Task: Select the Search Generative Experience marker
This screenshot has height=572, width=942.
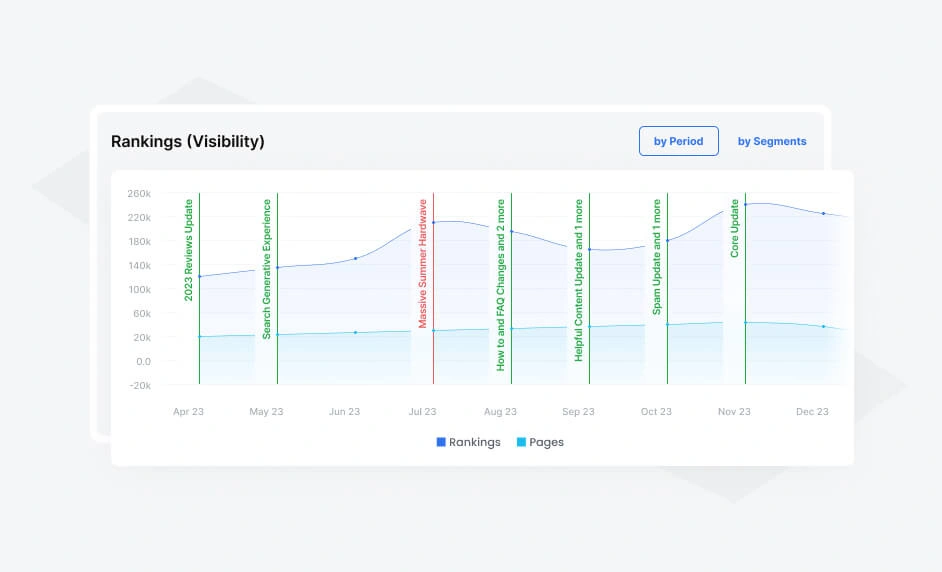Action: pyautogui.click(x=267, y=269)
